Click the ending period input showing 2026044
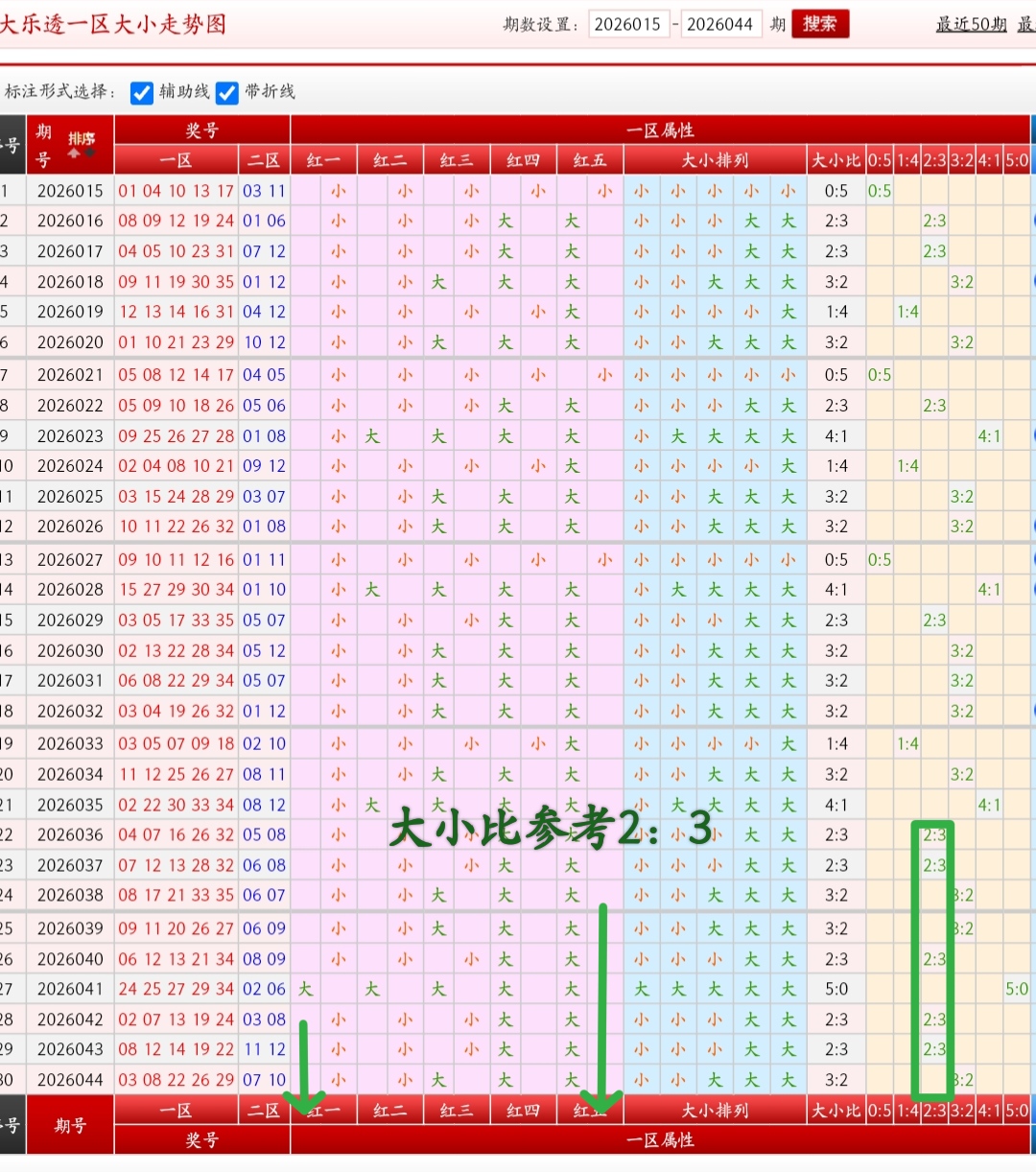Screen dimensions: 1036x1172 (721, 24)
